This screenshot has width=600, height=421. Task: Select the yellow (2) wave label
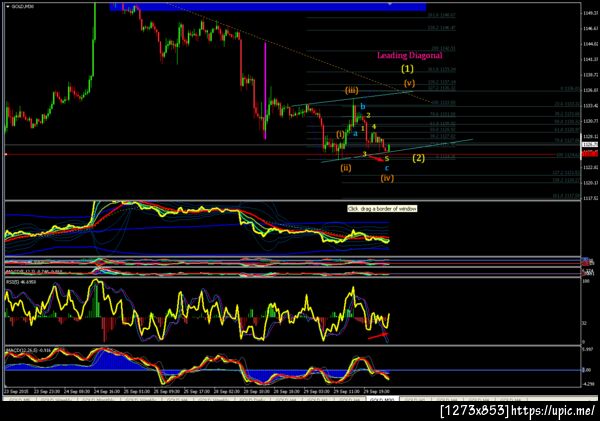(418, 158)
